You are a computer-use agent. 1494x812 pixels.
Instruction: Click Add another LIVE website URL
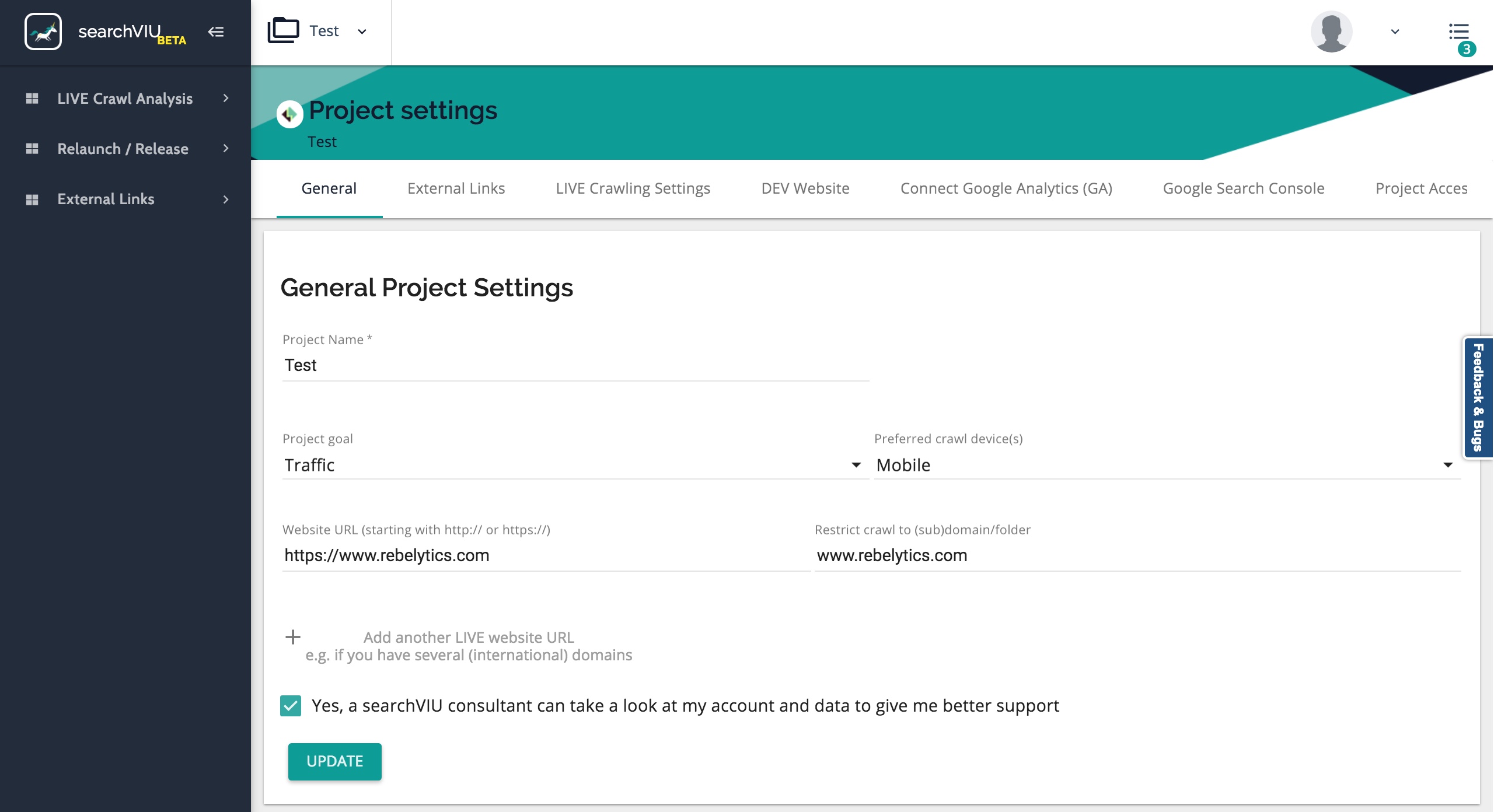pyautogui.click(x=469, y=637)
